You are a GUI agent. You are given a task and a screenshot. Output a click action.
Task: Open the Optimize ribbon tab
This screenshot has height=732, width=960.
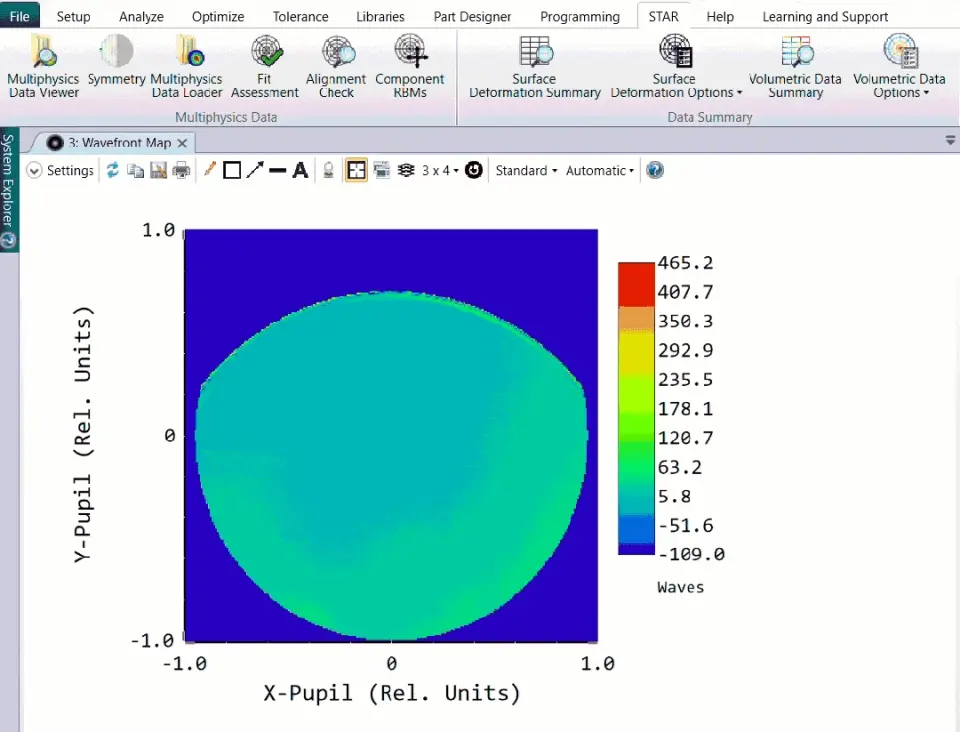tap(218, 17)
